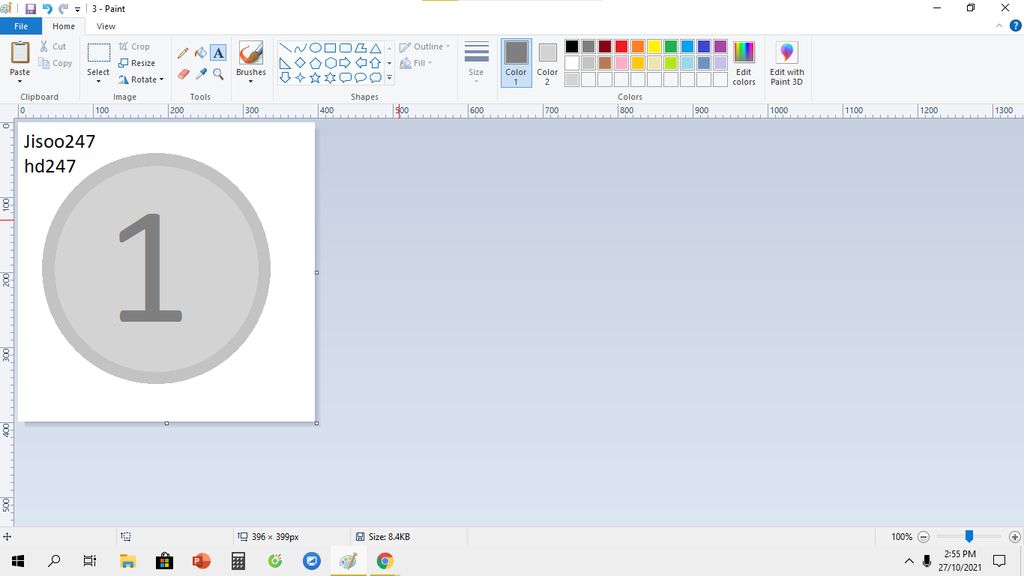The width and height of the screenshot is (1024, 576).
Task: Open the Calculator from the taskbar
Action: pyautogui.click(x=238, y=561)
